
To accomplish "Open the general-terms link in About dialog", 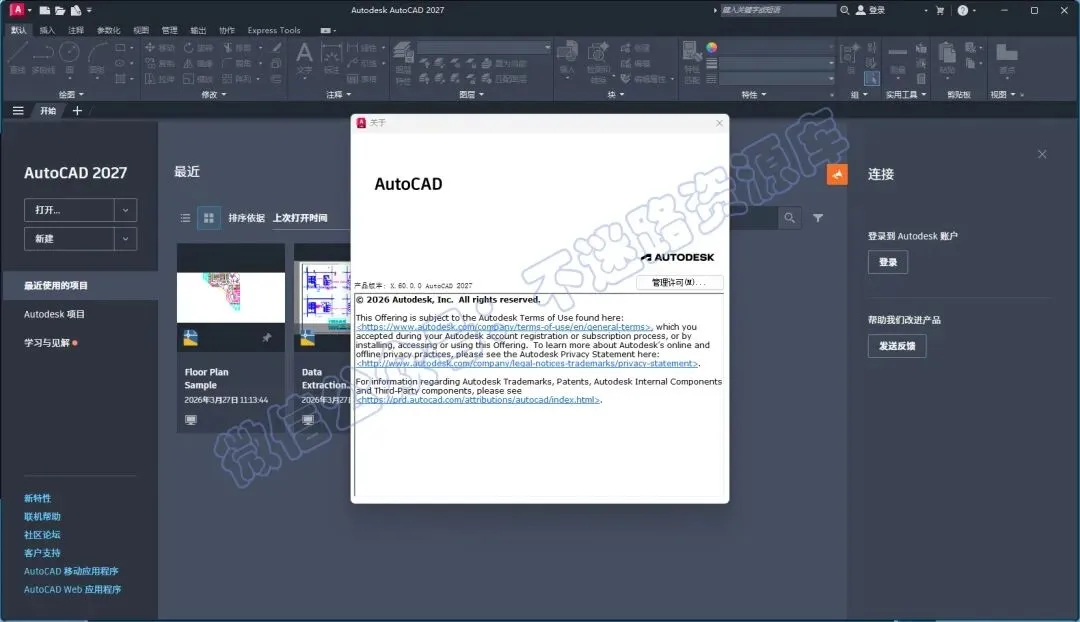I will coord(503,327).
